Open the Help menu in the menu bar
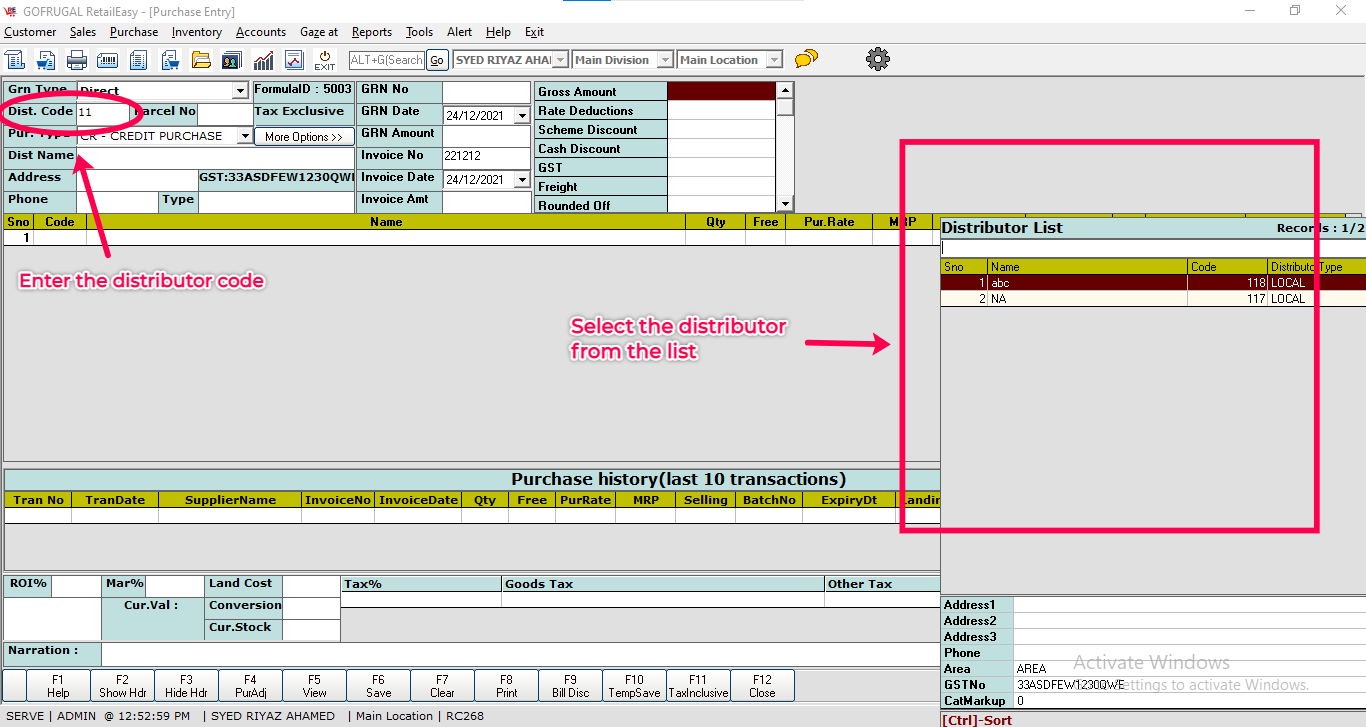 click(x=498, y=32)
